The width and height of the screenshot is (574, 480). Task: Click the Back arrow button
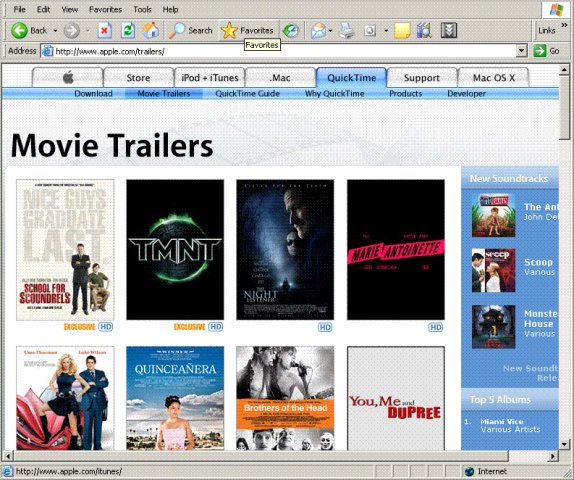click(19, 30)
